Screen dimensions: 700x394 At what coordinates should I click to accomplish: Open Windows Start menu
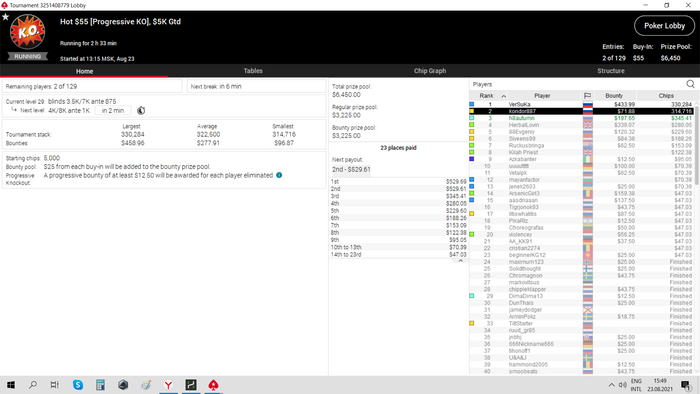pyautogui.click(x=11, y=385)
